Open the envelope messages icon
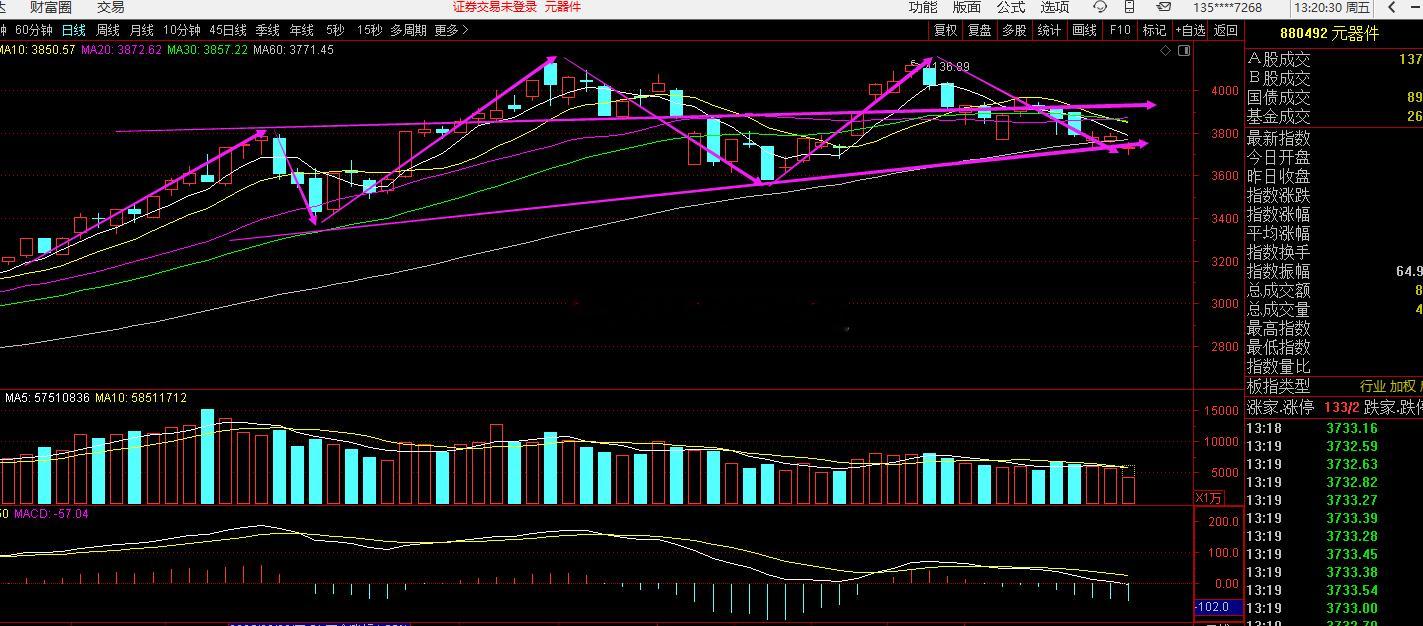Image resolution: width=1423 pixels, height=626 pixels. point(1164,7)
